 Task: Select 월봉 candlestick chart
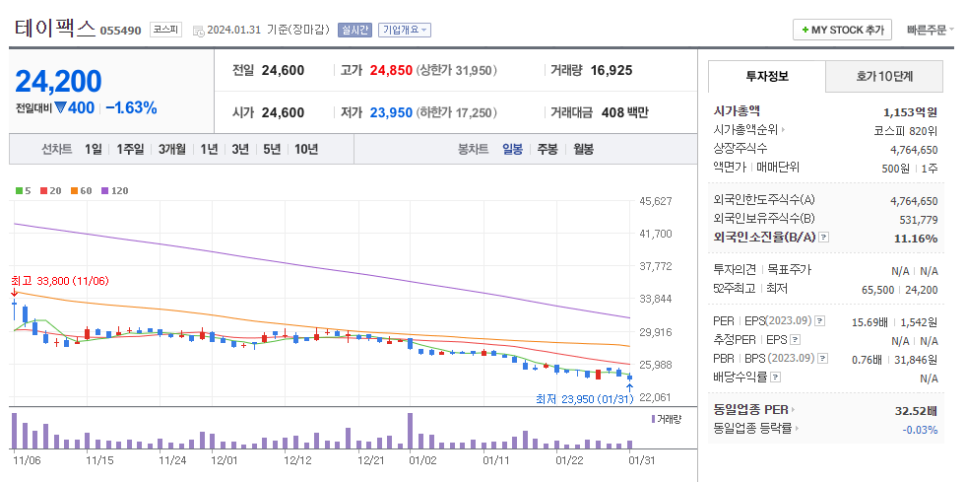pyautogui.click(x=583, y=149)
